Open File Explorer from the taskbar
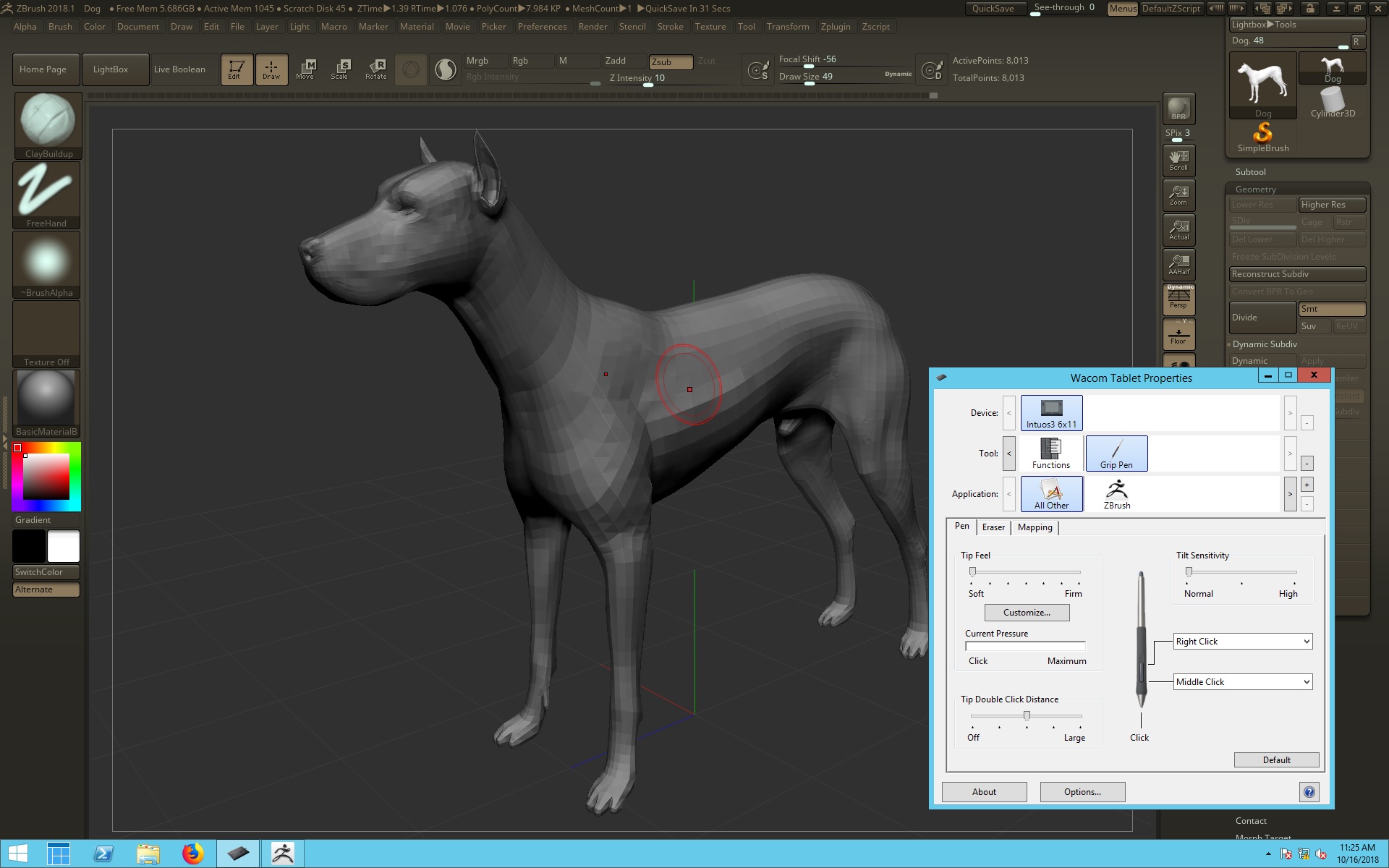The height and width of the screenshot is (868, 1389). tap(148, 854)
